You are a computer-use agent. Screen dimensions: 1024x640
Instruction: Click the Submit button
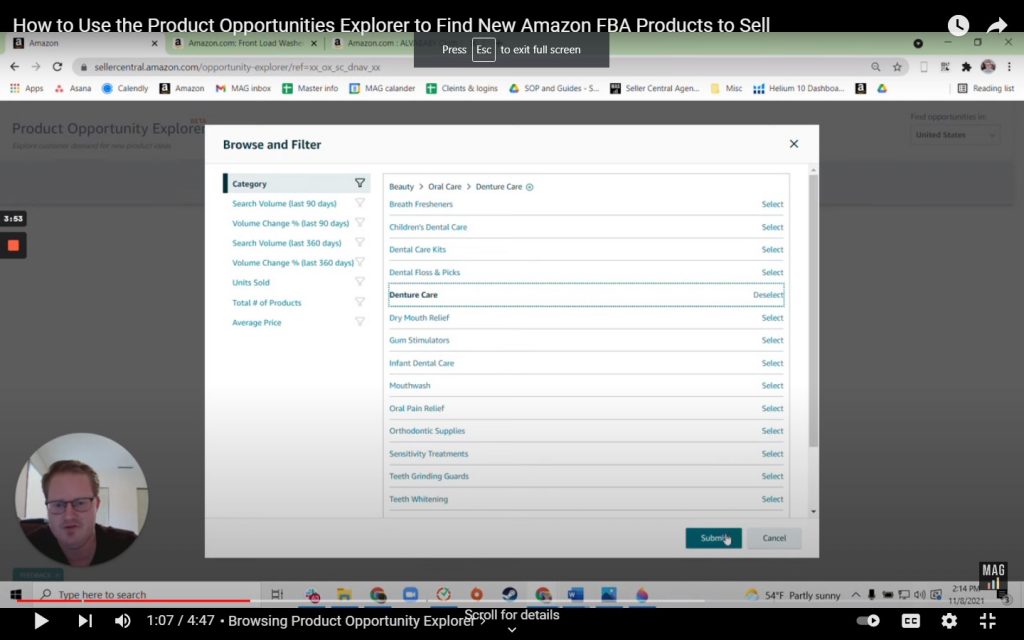713,538
